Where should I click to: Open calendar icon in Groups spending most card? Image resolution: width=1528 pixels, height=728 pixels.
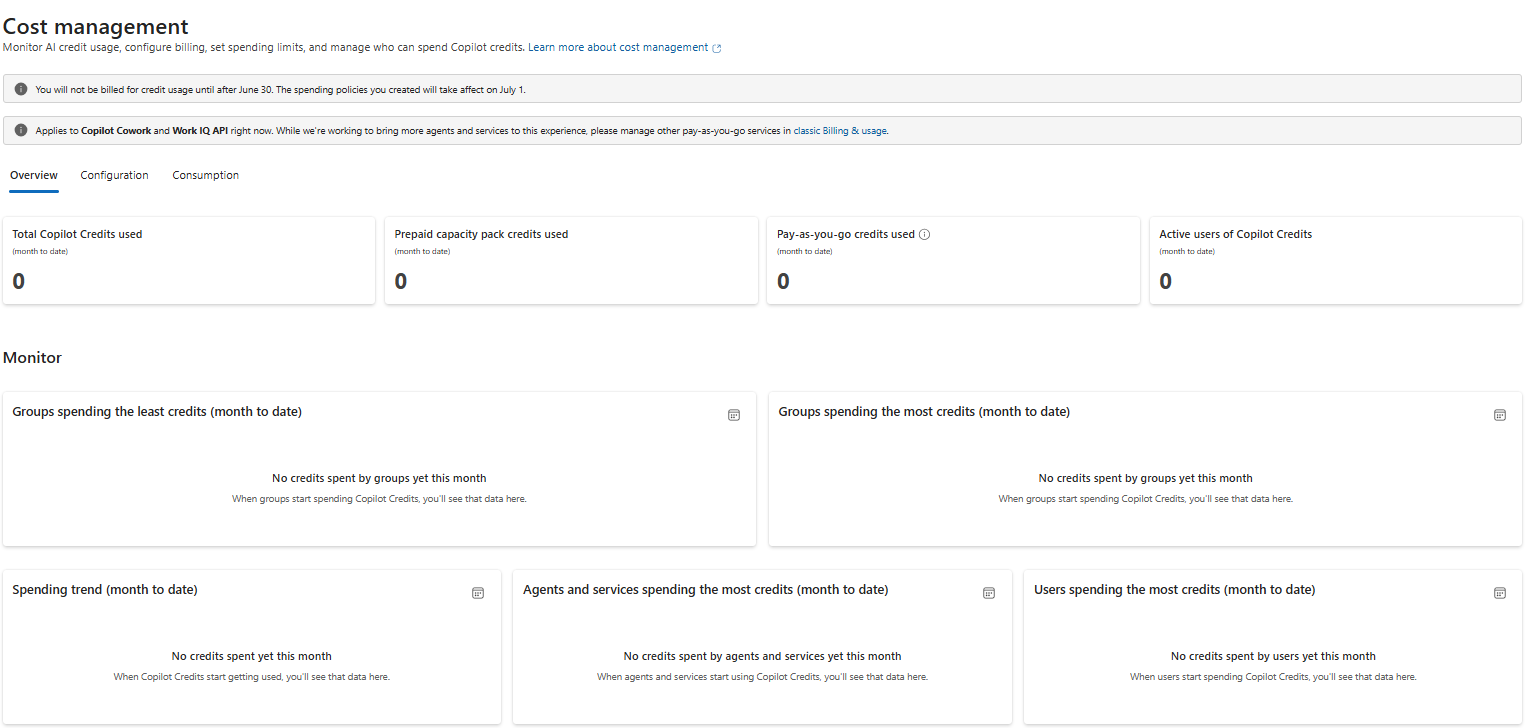pos(1500,415)
